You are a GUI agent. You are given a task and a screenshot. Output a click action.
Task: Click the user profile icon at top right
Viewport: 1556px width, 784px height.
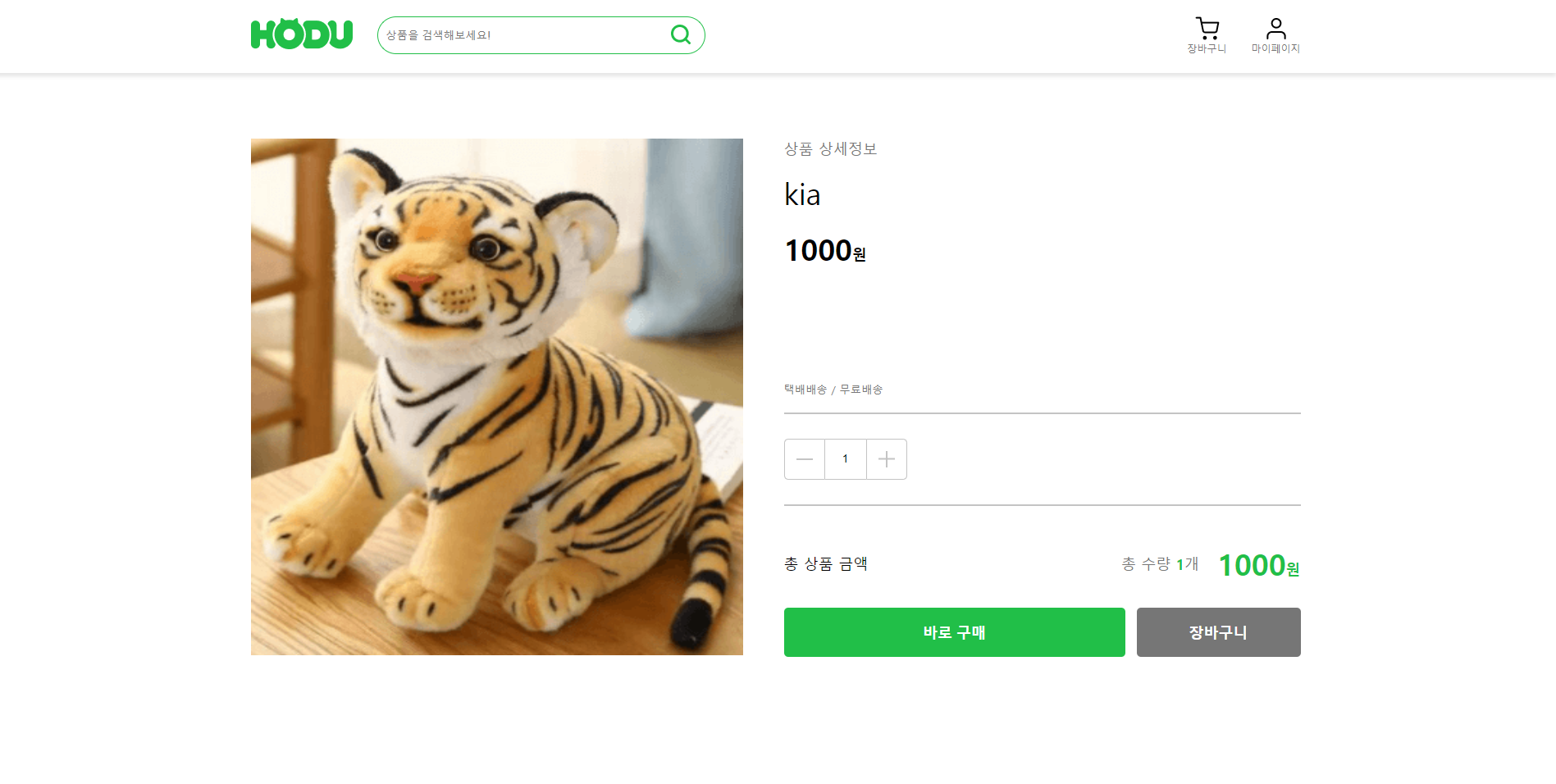(1275, 28)
